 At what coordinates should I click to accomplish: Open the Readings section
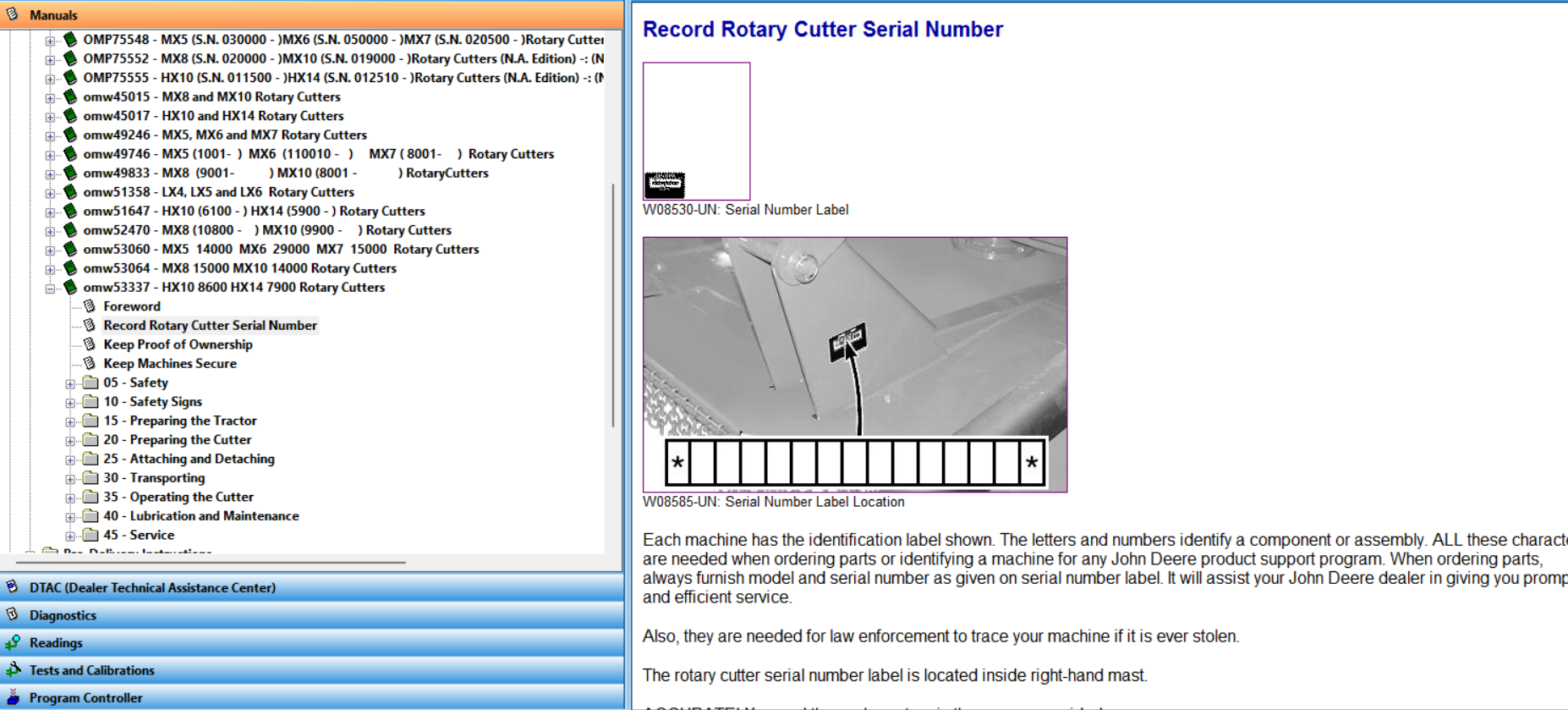click(x=311, y=642)
